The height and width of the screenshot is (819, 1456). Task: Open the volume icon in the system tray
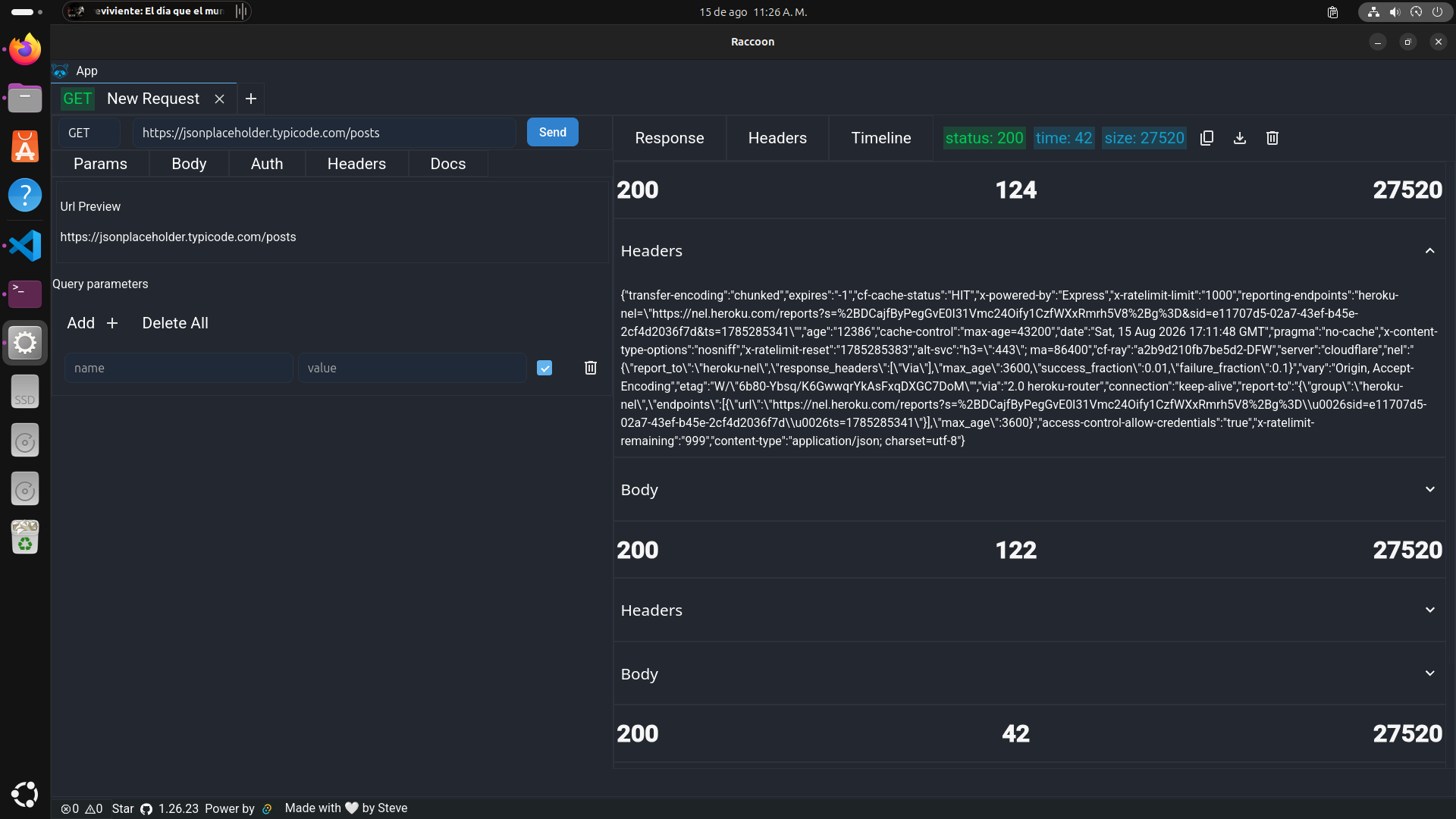pyautogui.click(x=1395, y=12)
